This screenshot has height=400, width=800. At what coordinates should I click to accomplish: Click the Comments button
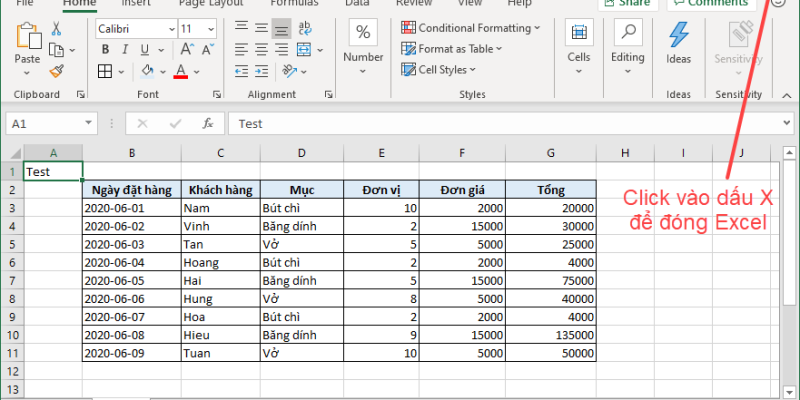pos(709,3)
